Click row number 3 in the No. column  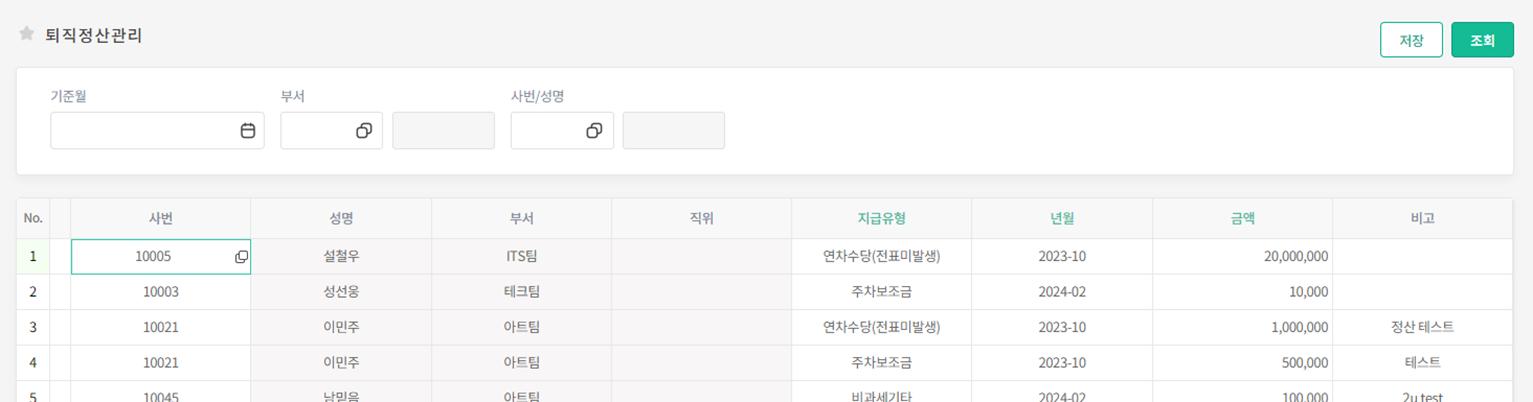click(x=33, y=327)
